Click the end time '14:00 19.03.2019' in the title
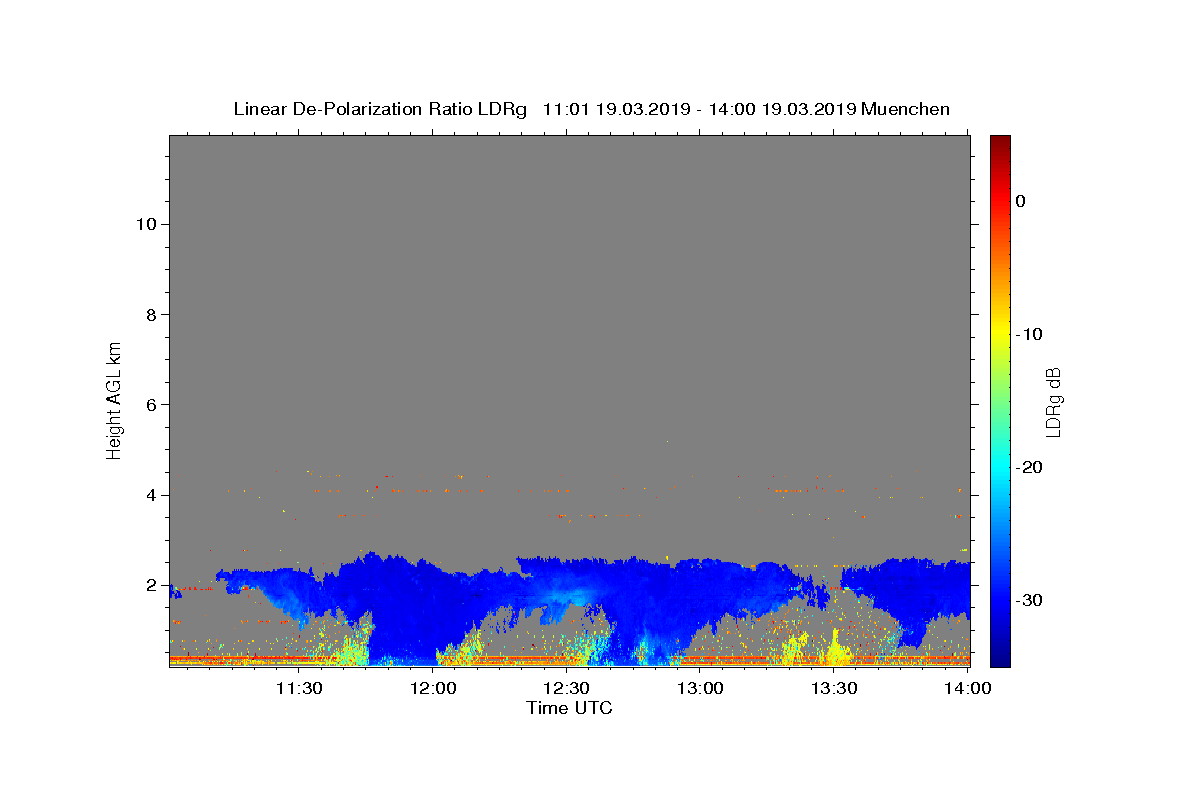The height and width of the screenshot is (800, 1200). (x=782, y=109)
